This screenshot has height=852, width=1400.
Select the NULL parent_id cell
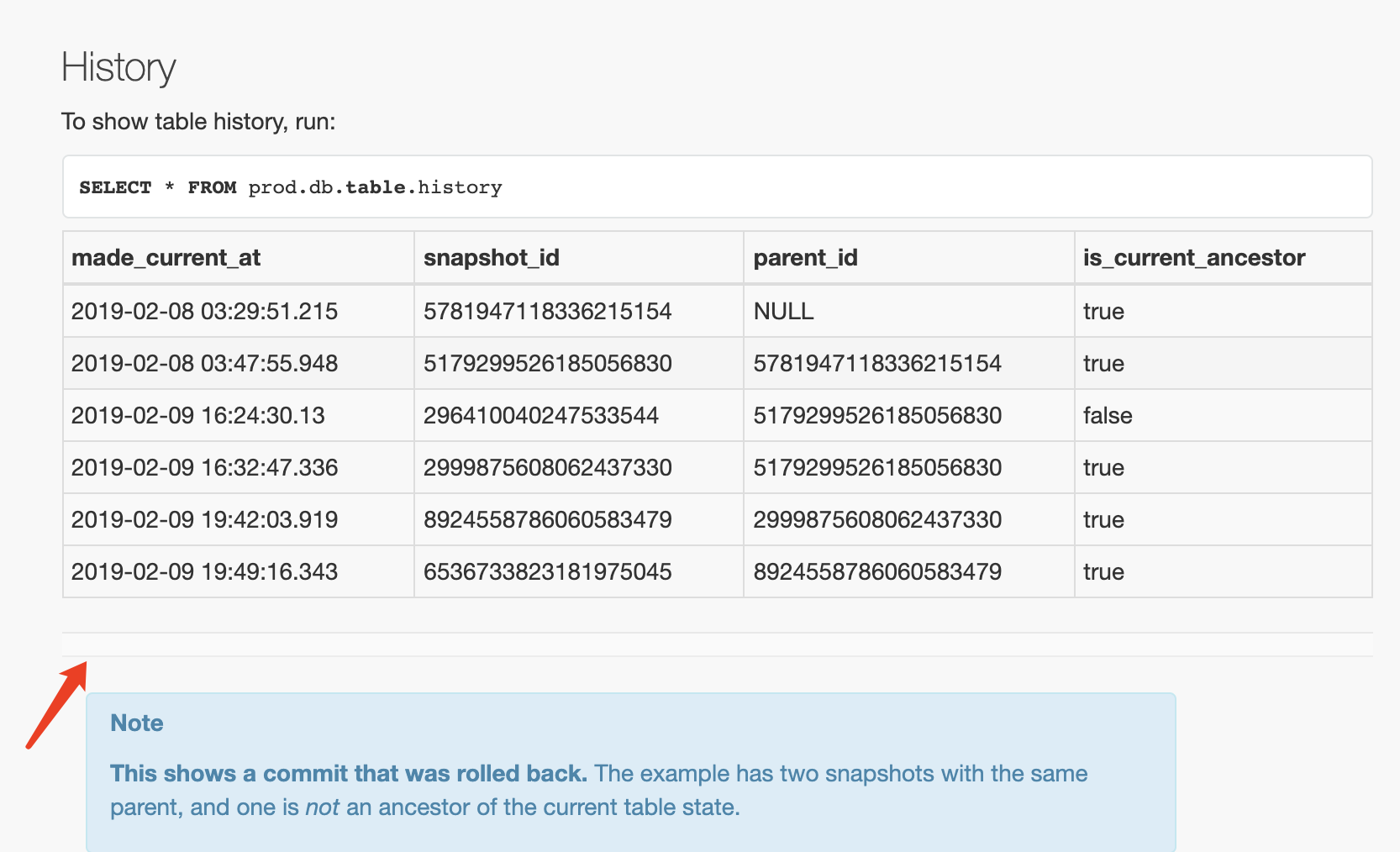[783, 311]
